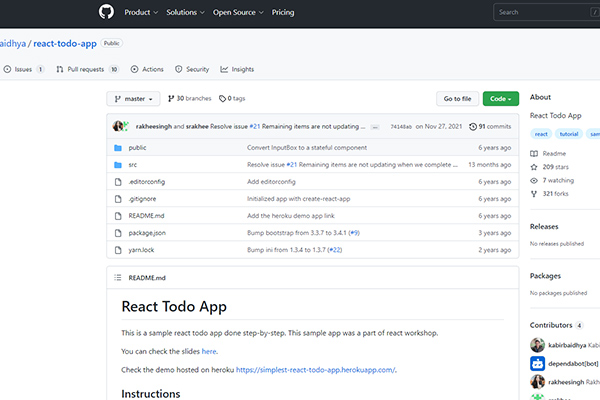This screenshot has height=400, width=600.
Task: Switch to the Pull requests tab
Action: (x=87, y=69)
